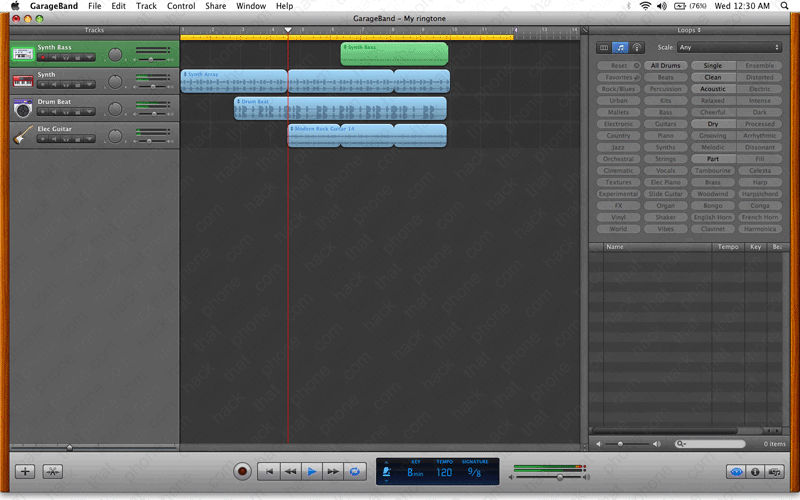The image size is (800, 500).
Task: Open the Media Browser button
Action: [773, 471]
